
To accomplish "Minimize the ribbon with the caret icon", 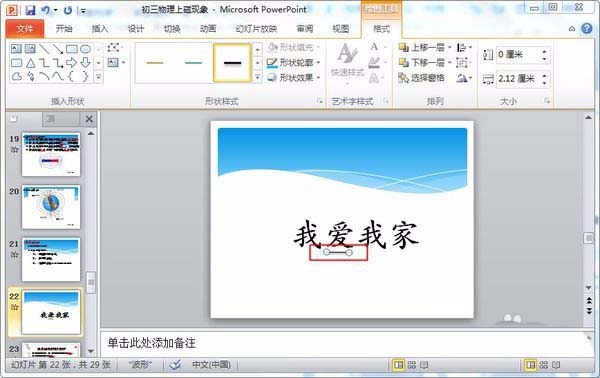I will [x=572, y=29].
